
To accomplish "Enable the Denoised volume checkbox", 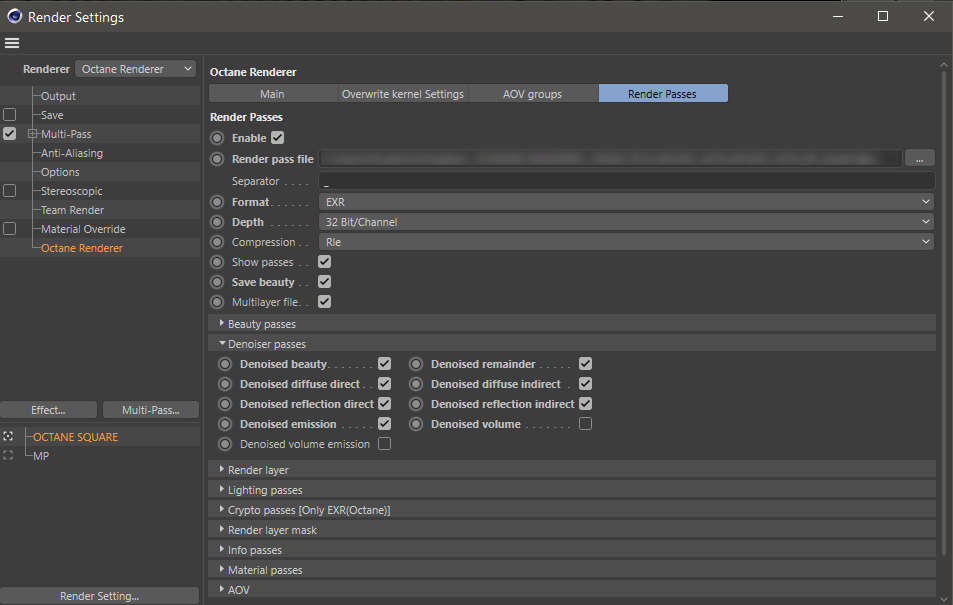I will 585,424.
